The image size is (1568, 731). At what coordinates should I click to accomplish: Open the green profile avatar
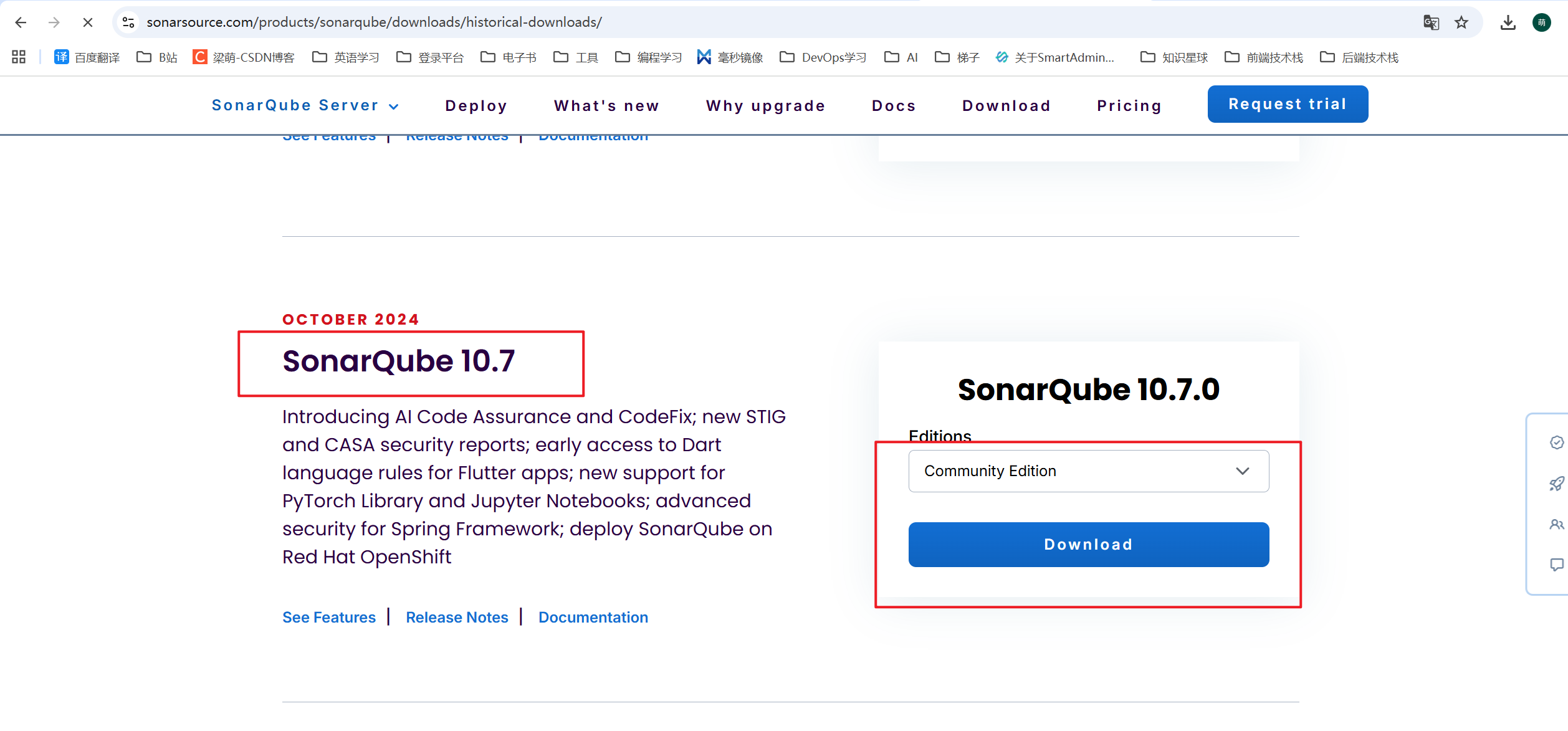[x=1542, y=22]
